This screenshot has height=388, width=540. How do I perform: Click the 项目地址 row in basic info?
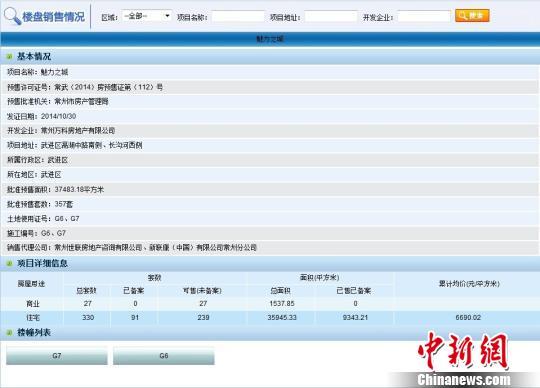coord(270,145)
